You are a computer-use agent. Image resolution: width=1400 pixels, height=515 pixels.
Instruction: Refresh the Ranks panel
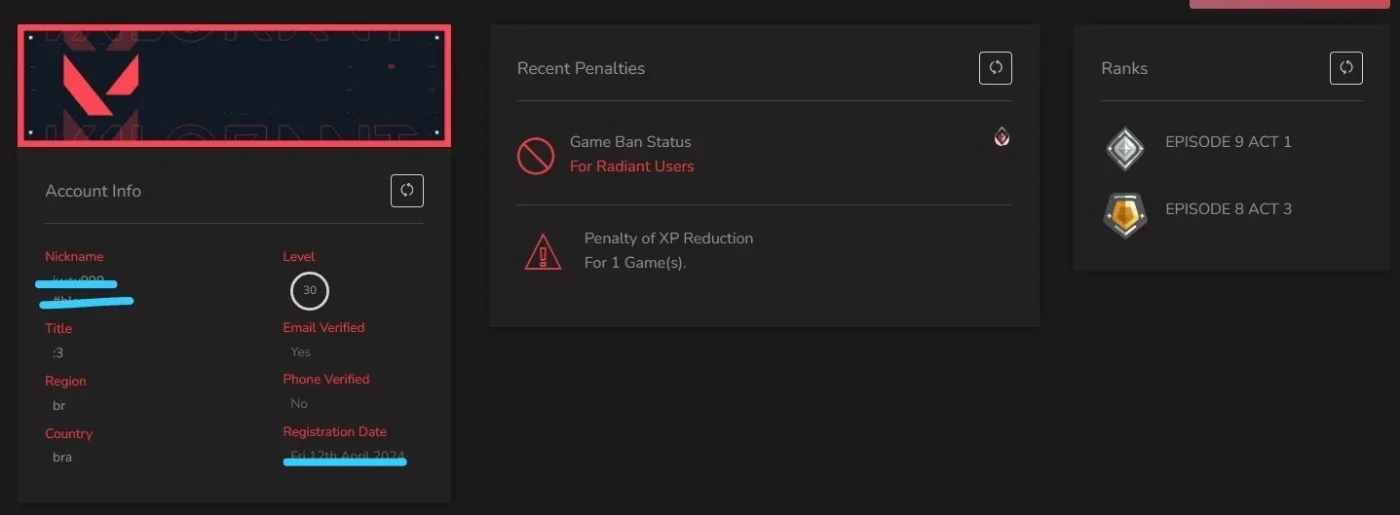(1346, 68)
